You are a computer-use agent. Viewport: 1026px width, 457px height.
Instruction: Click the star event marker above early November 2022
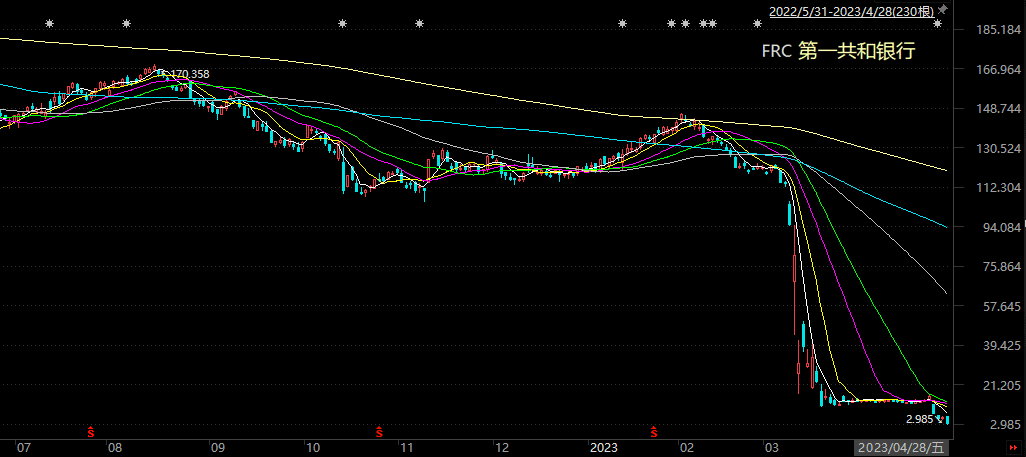pos(419,24)
